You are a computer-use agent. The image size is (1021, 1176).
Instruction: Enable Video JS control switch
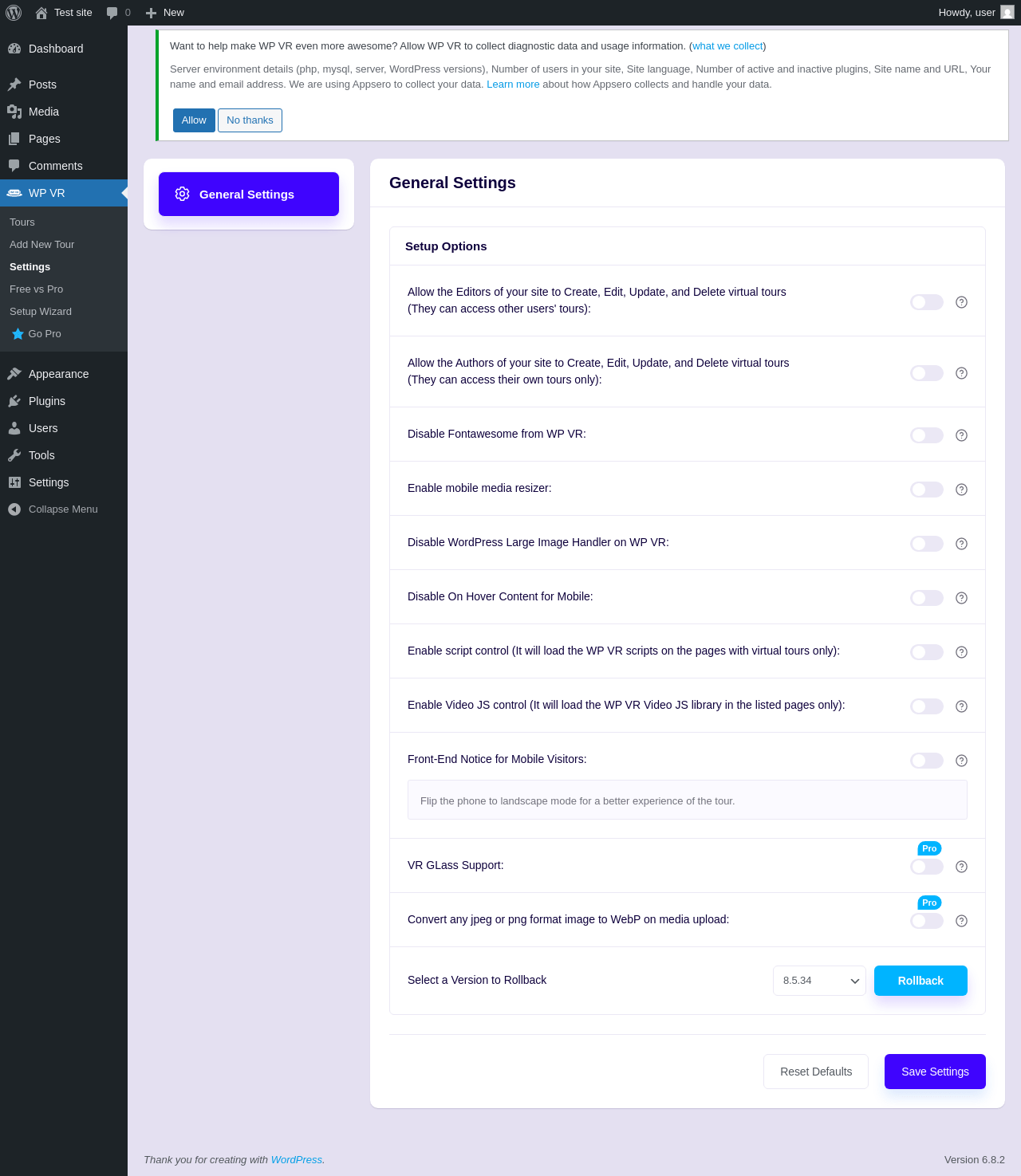927,706
